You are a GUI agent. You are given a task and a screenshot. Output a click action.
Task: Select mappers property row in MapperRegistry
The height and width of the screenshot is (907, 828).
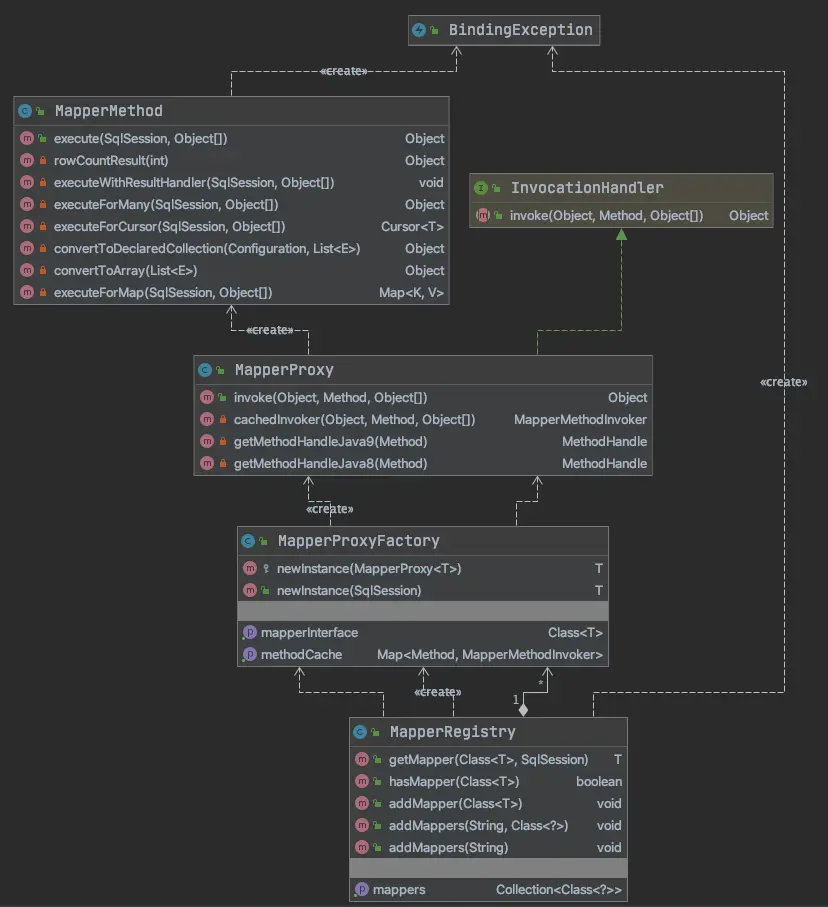(488, 890)
